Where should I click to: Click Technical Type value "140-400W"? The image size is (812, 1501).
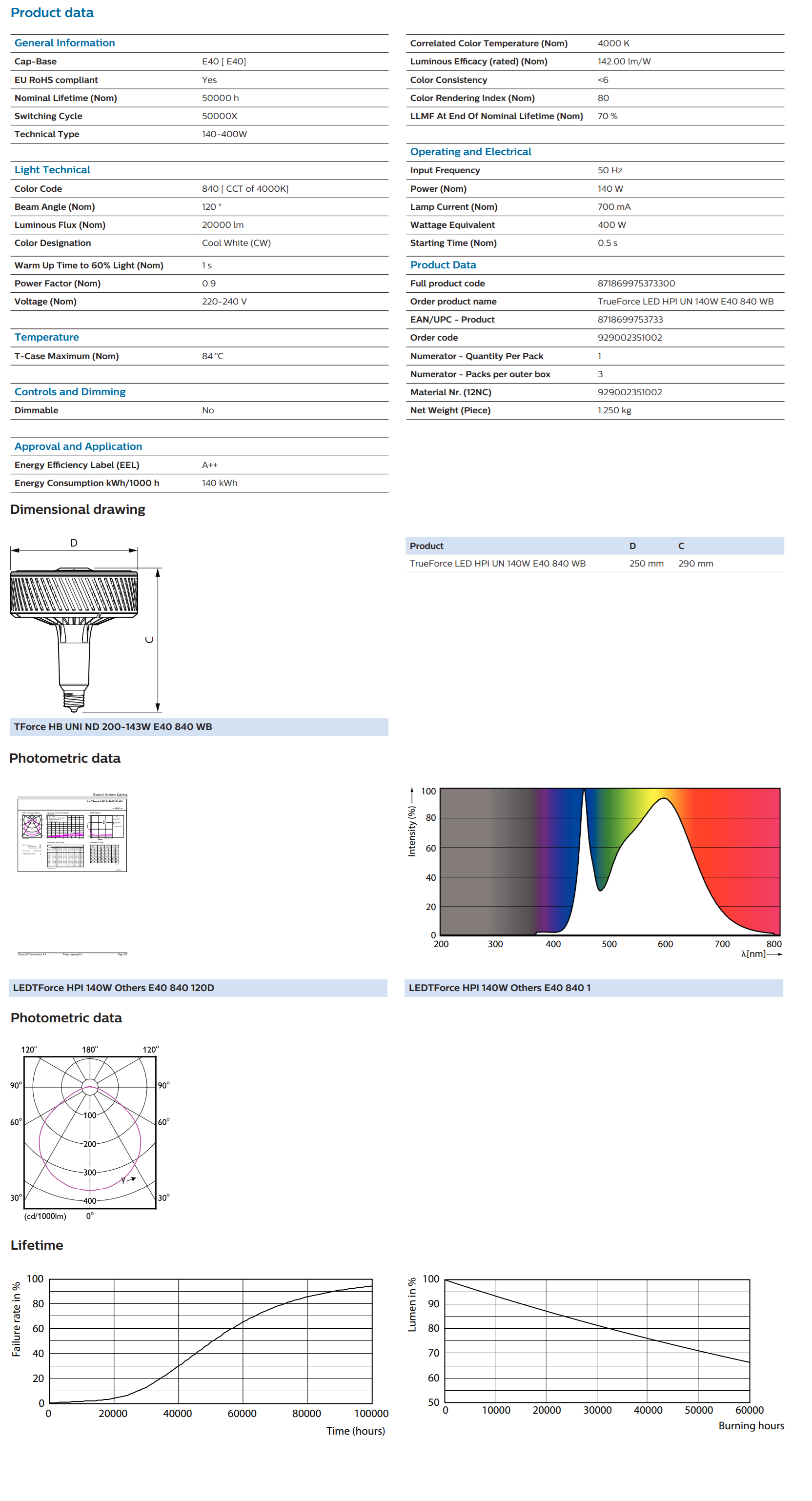click(x=224, y=134)
